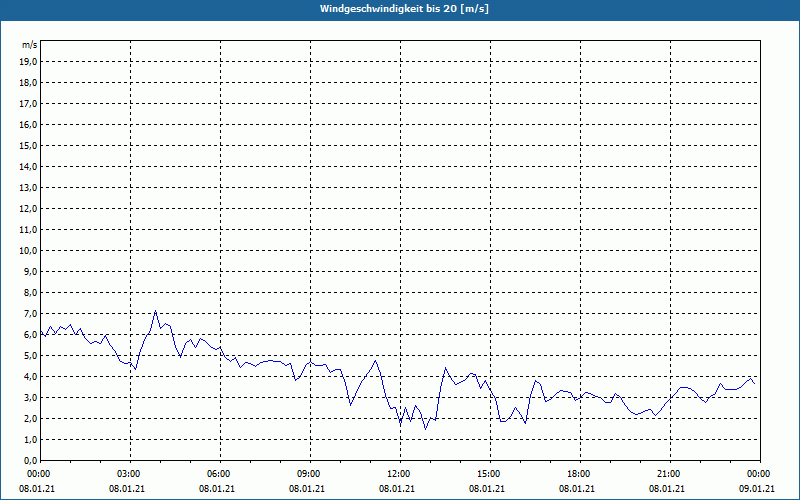Select the "6,0" y-axis label

[30, 334]
